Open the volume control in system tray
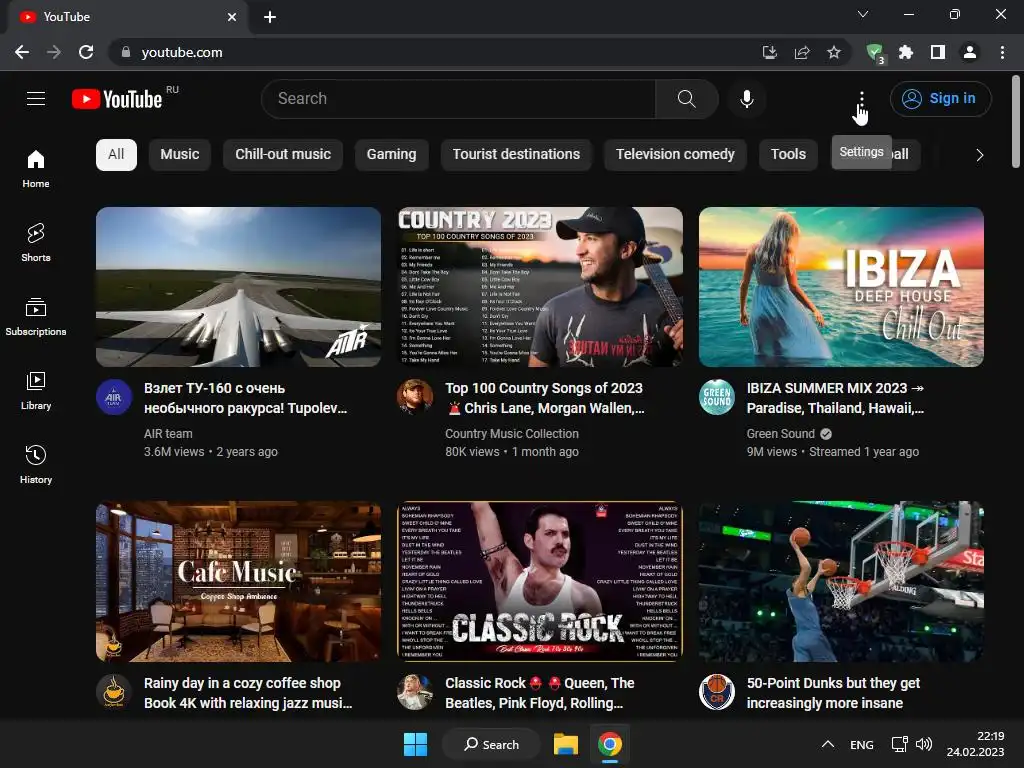 tap(923, 744)
